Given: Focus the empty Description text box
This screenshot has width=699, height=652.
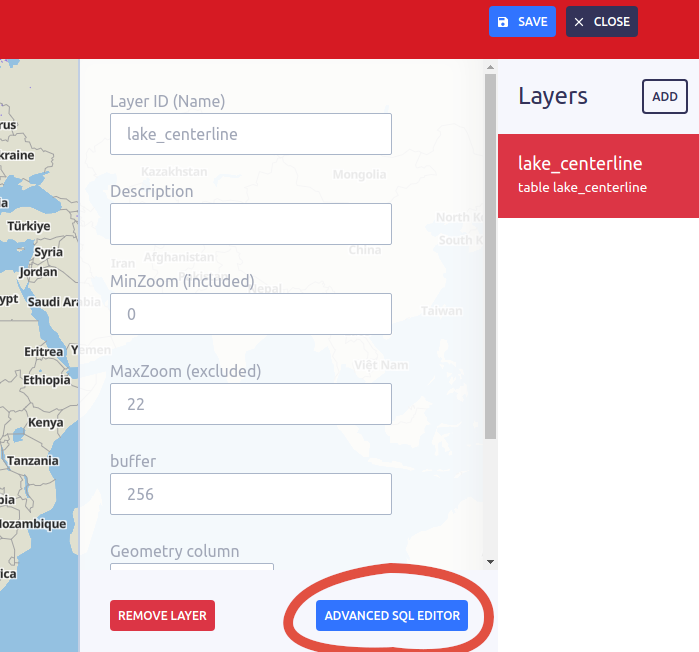Looking at the screenshot, I should (250, 224).
